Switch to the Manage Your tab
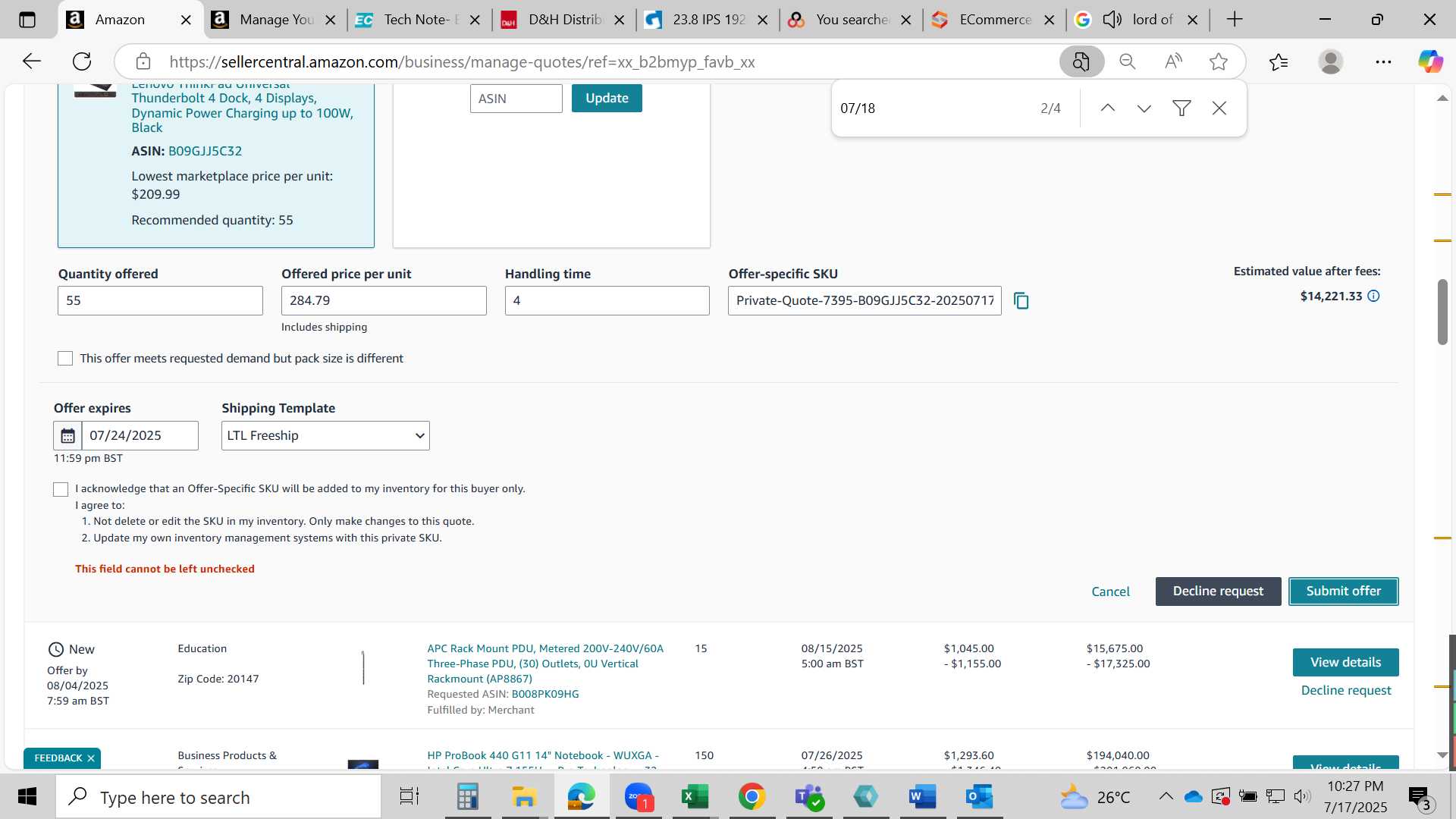This screenshot has width=1456, height=819. click(x=276, y=20)
